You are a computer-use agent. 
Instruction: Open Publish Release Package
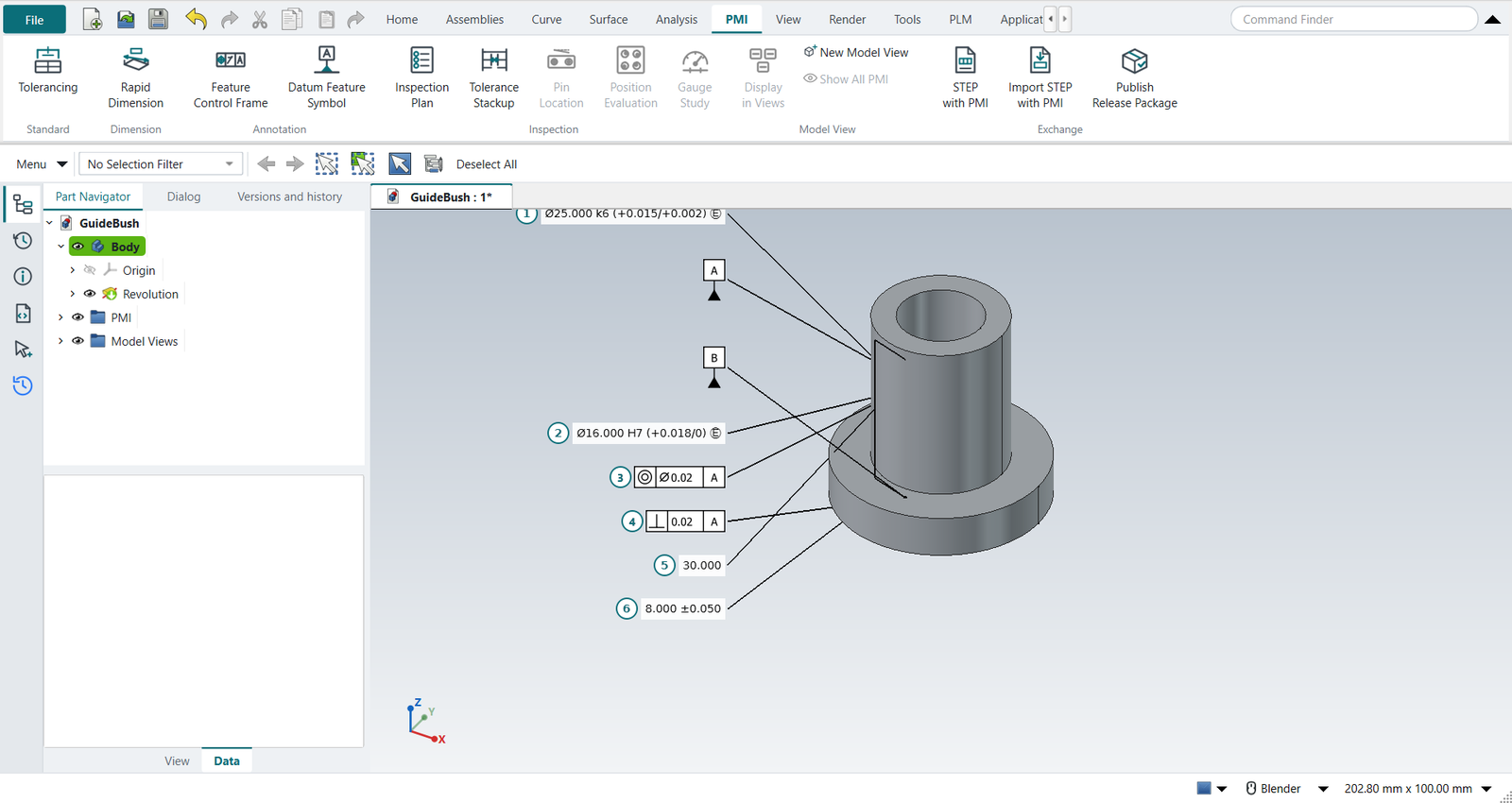point(1134,77)
